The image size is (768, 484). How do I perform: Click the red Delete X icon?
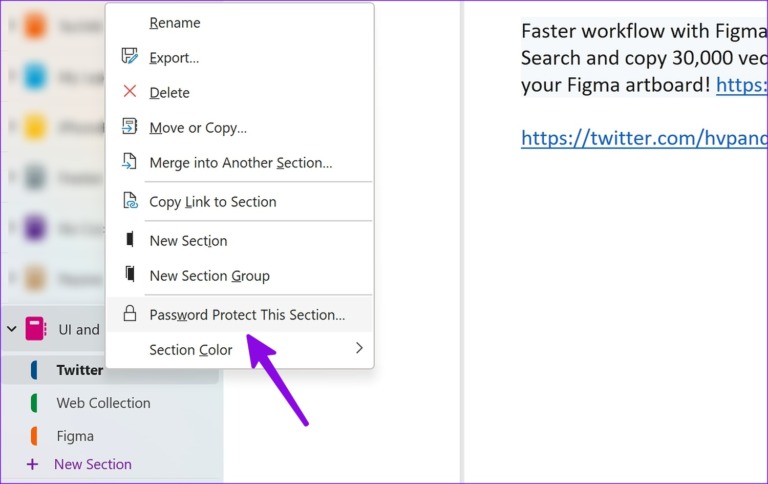129,92
